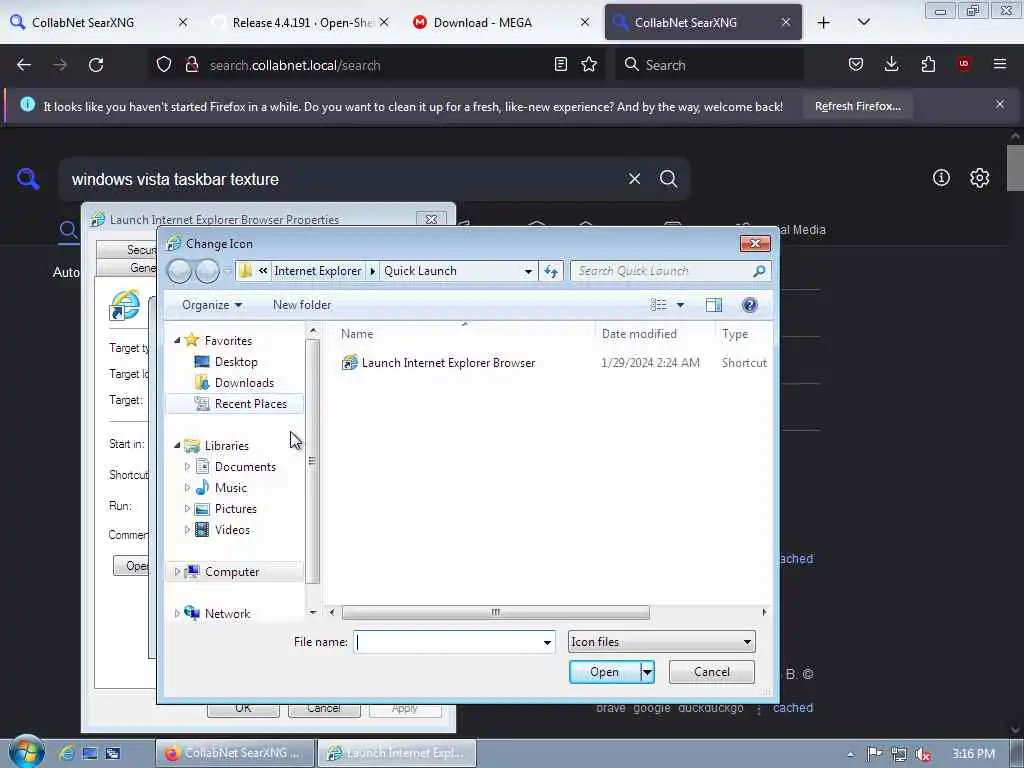Open Firefox extensions puzzle icon

pyautogui.click(x=928, y=64)
